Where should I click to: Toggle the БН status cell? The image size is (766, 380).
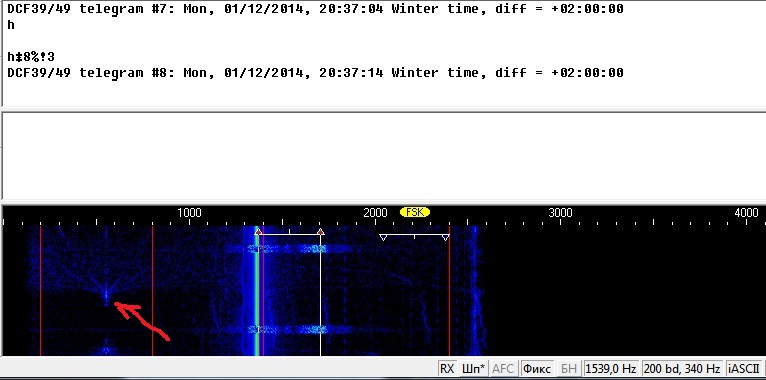(x=568, y=369)
